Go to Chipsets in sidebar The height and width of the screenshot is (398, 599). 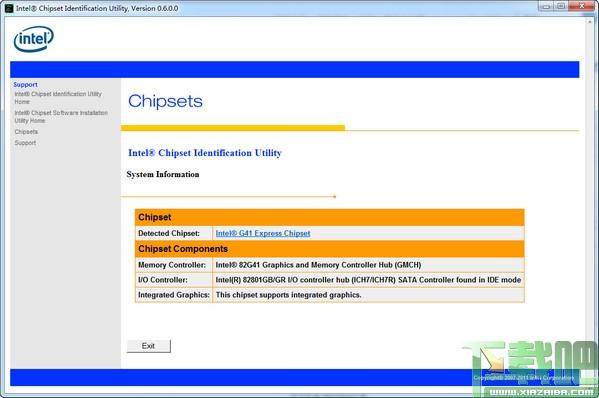tap(26, 132)
